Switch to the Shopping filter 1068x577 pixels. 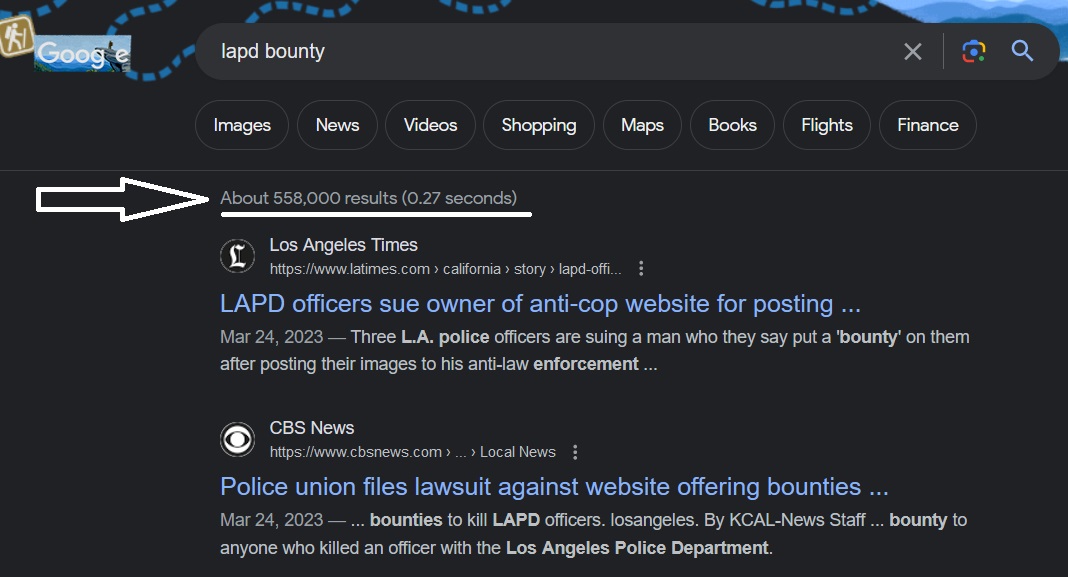pos(539,125)
